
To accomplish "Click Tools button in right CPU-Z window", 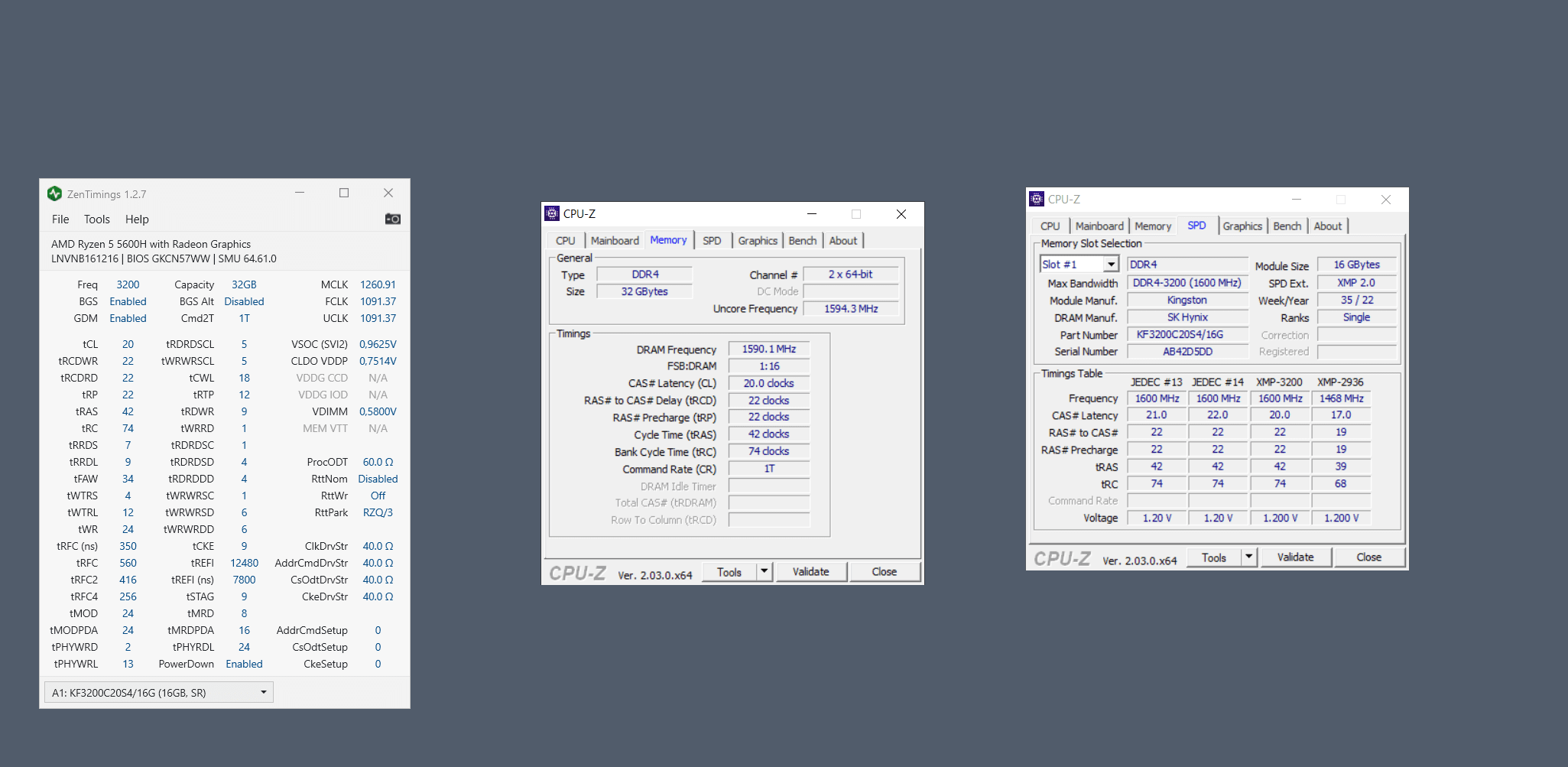I will [x=1214, y=557].
